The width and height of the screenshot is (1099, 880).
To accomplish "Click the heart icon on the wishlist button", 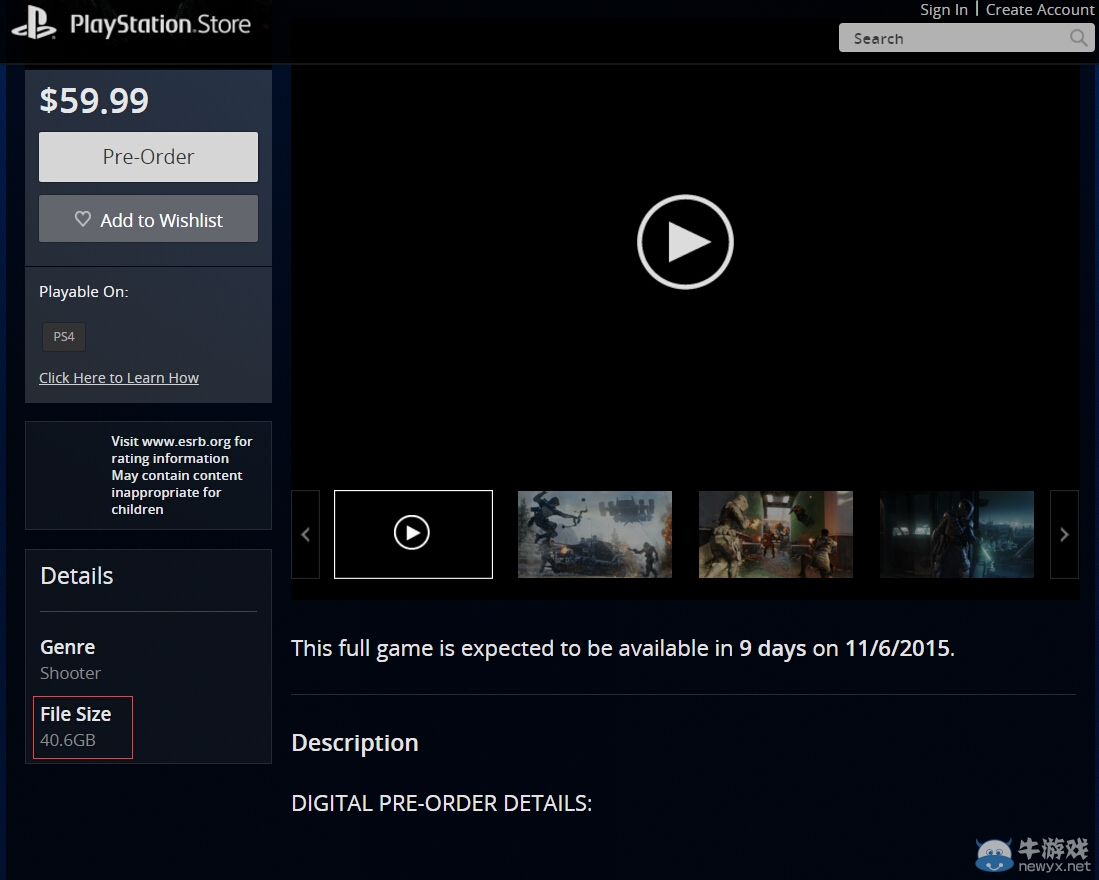I will click(83, 219).
